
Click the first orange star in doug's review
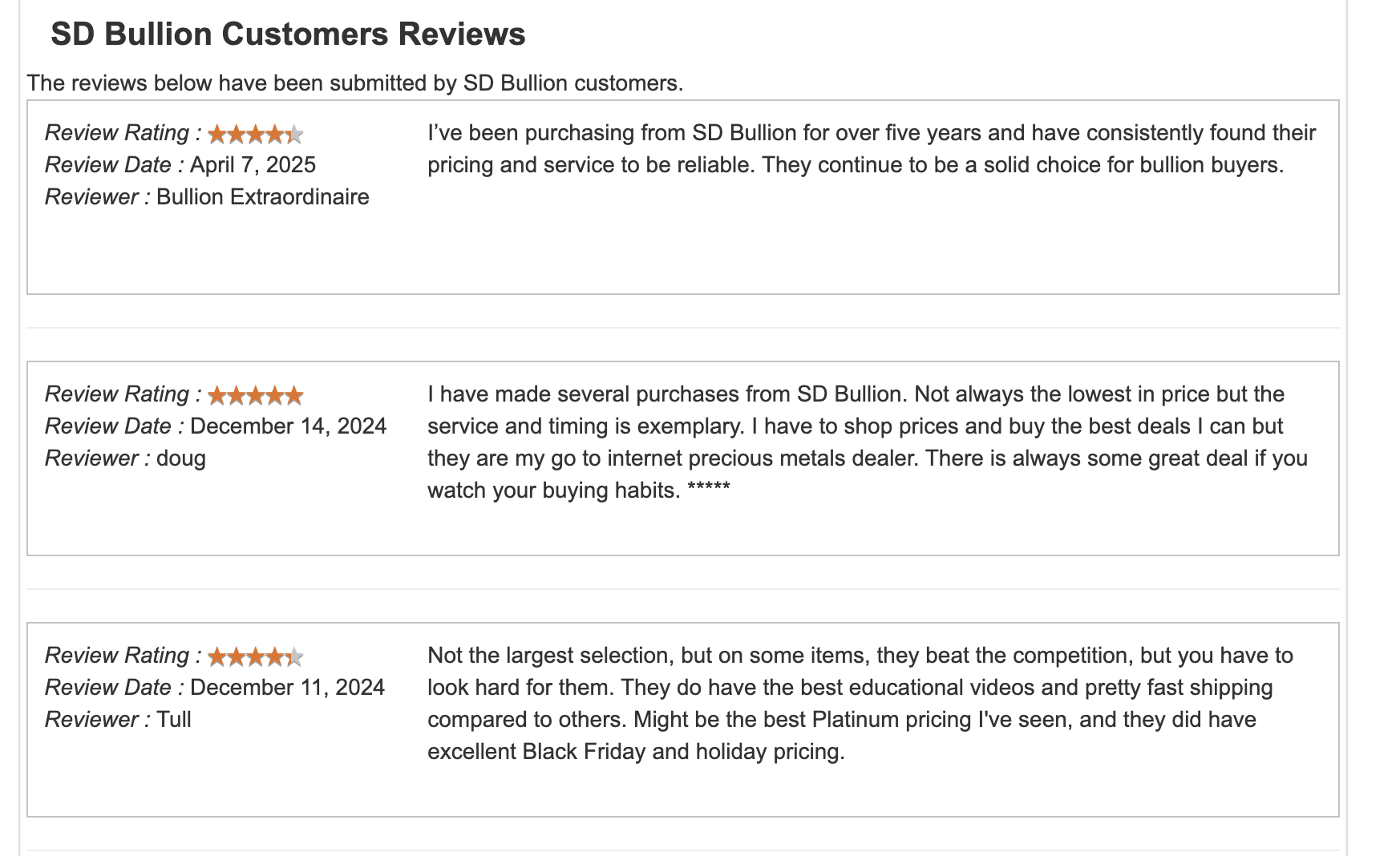click(216, 395)
